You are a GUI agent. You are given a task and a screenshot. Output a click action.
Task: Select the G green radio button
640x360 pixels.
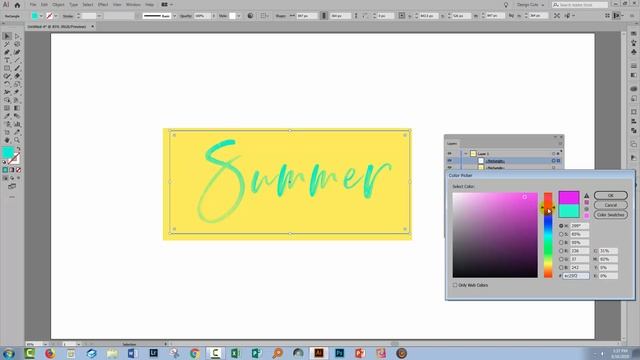[x=561, y=259]
